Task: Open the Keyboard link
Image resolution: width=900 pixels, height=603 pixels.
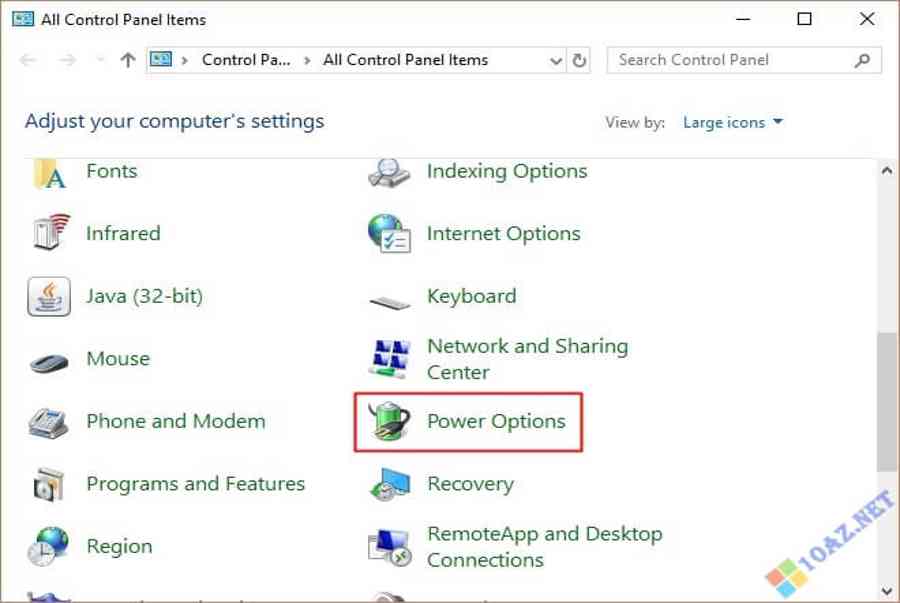Action: point(472,296)
